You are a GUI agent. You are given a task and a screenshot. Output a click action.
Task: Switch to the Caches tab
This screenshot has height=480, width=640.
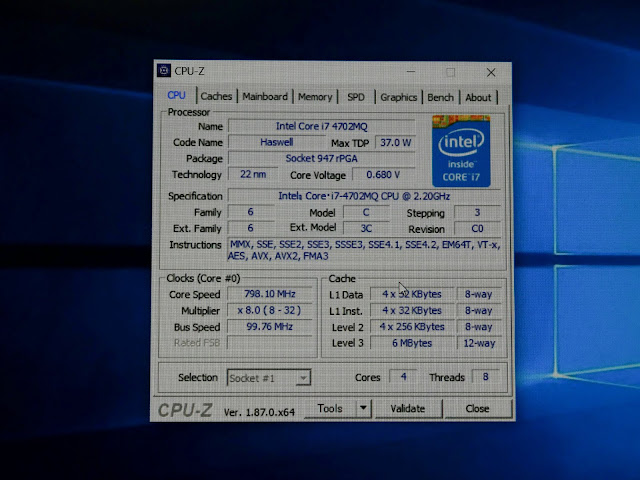pyautogui.click(x=216, y=96)
